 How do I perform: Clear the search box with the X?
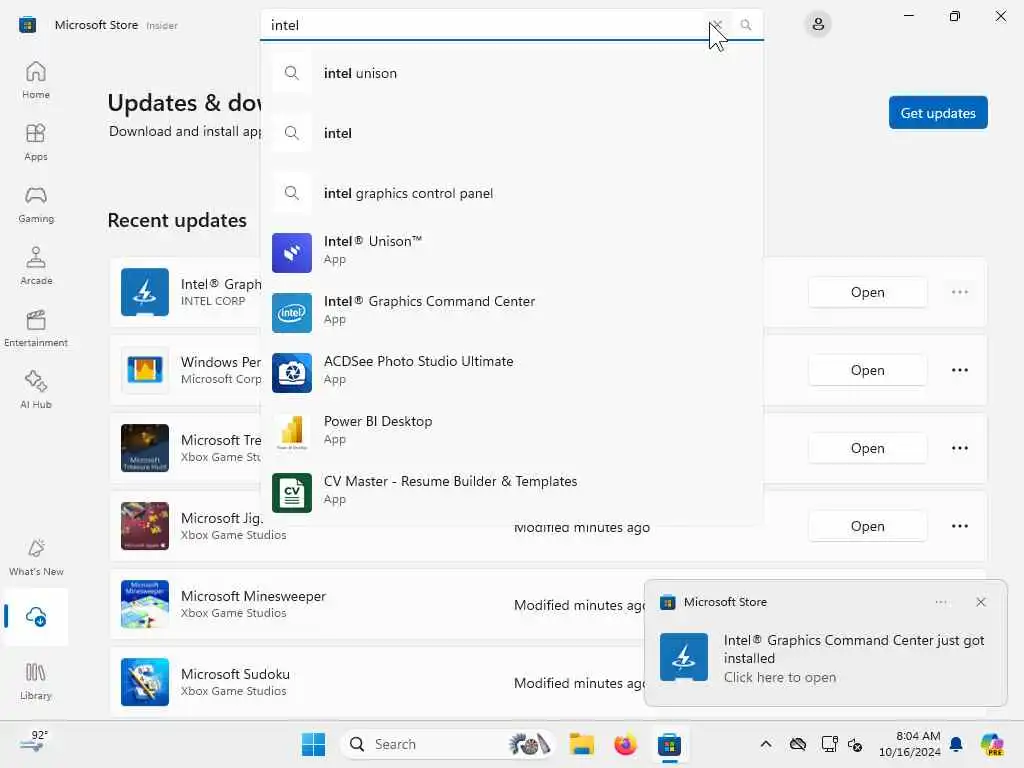pyautogui.click(x=716, y=25)
